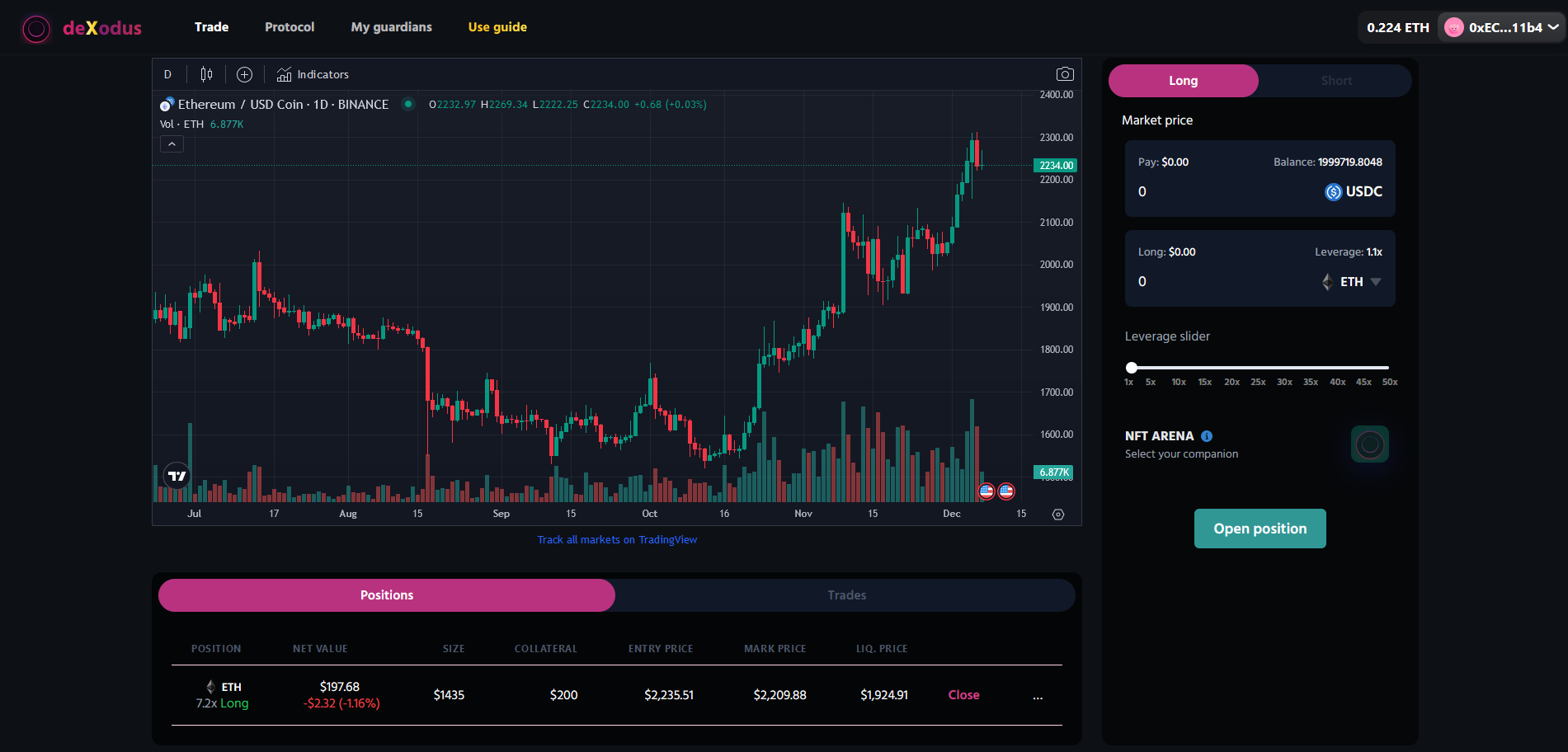This screenshot has width=1568, height=752.
Task: Click the $1435 size cell
Action: pyautogui.click(x=449, y=695)
